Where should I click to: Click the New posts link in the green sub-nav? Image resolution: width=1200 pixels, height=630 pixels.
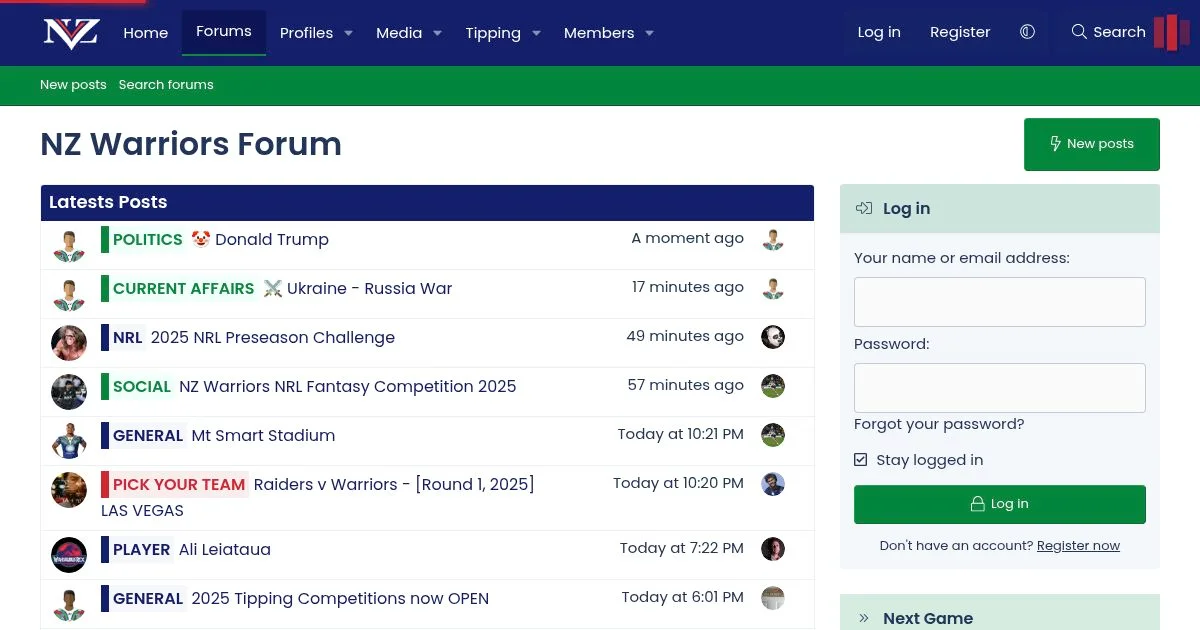point(73,85)
